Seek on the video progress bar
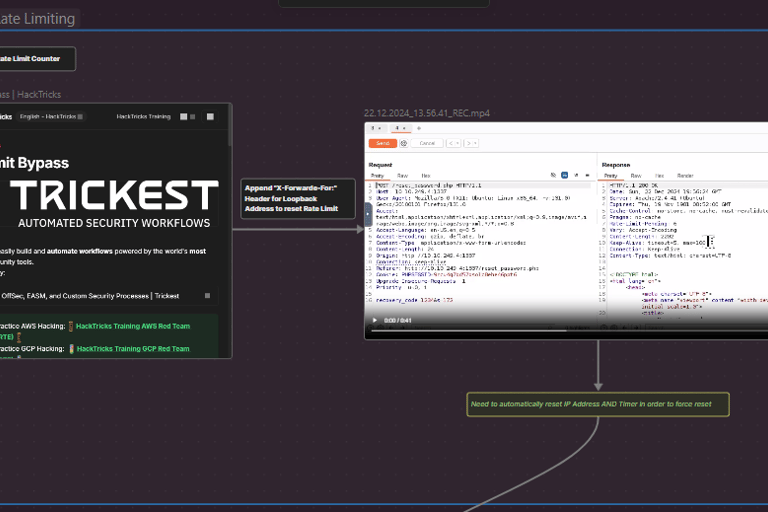Viewport: 768px width, 512px height. (570, 331)
